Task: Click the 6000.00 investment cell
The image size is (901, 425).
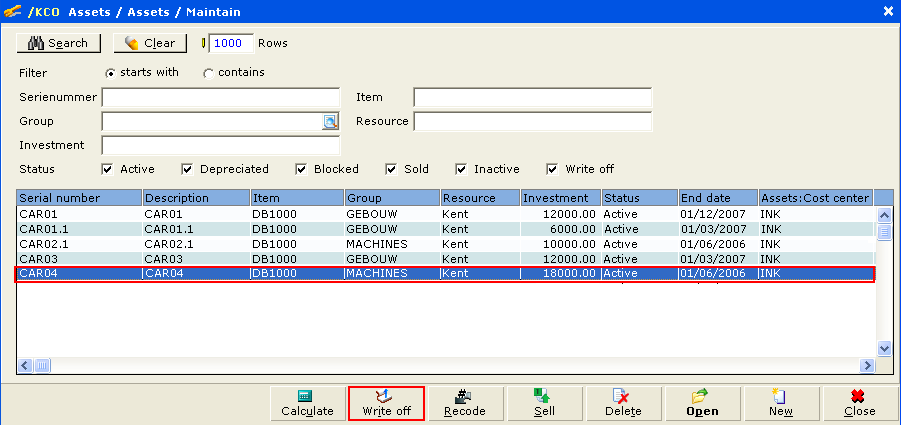Action: click(561, 229)
